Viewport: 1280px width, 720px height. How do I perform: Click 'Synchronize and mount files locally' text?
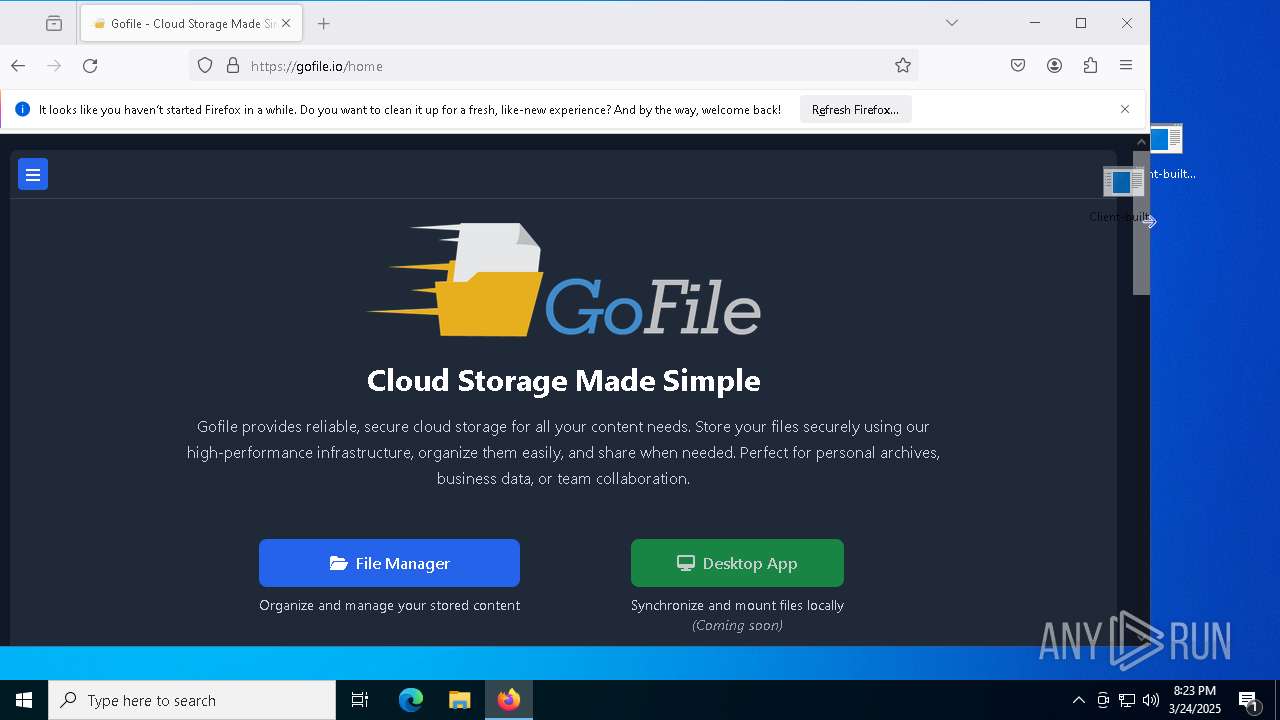click(x=737, y=605)
